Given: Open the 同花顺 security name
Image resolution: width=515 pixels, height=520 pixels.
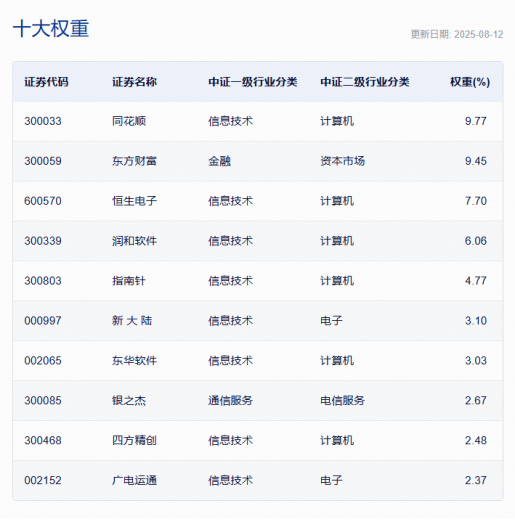Looking at the screenshot, I should coord(129,121).
